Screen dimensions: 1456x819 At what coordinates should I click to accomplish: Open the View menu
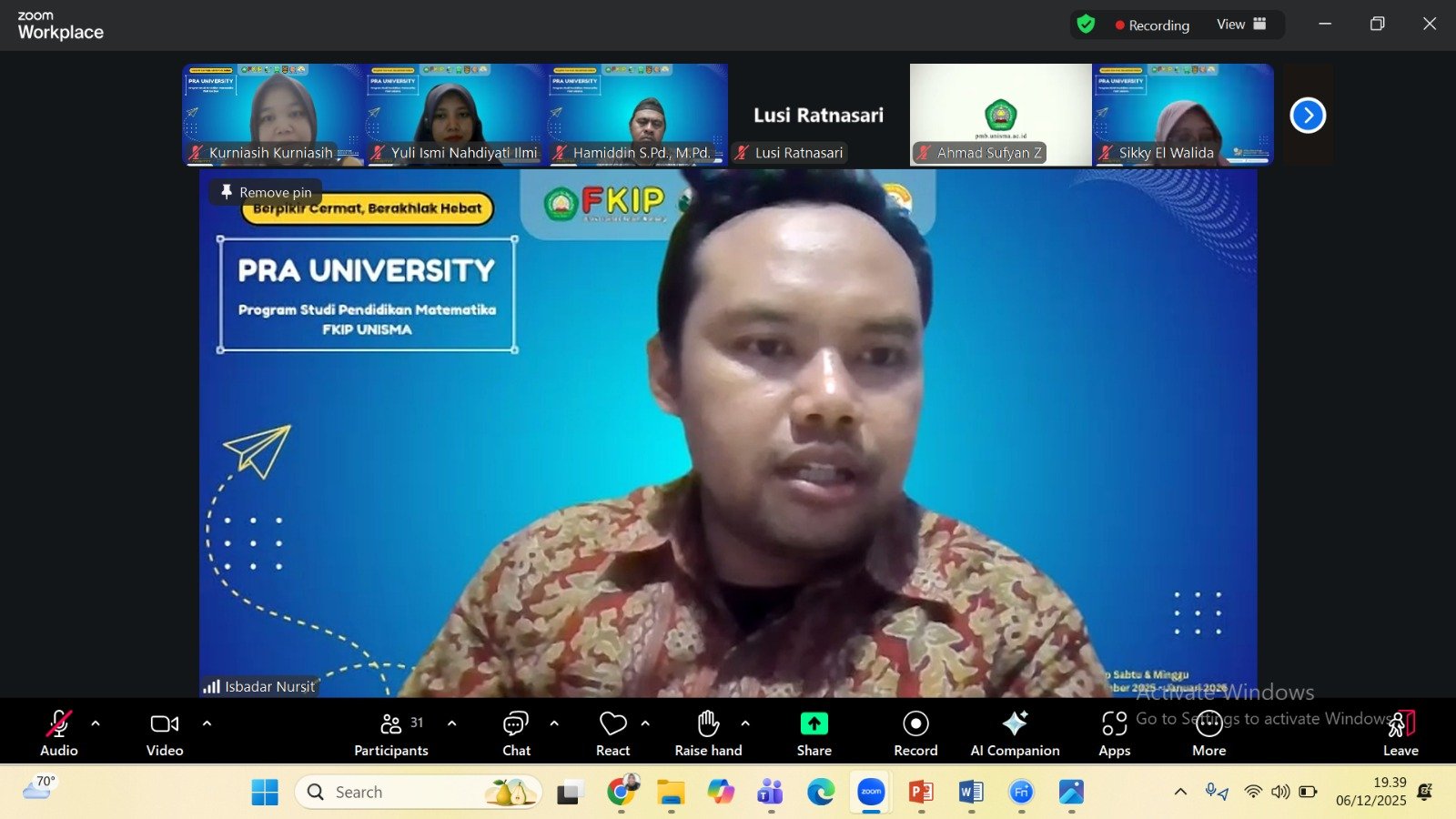coord(1233,25)
